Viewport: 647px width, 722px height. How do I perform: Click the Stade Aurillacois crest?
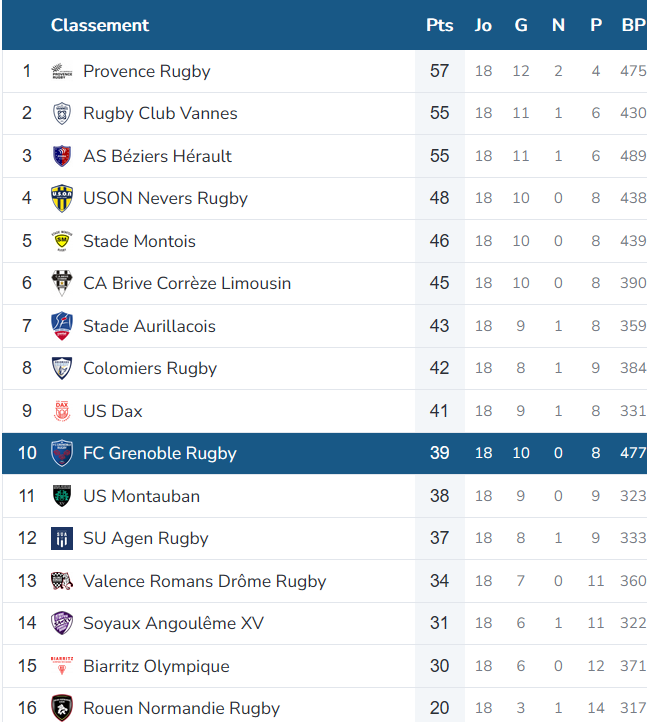[62, 326]
